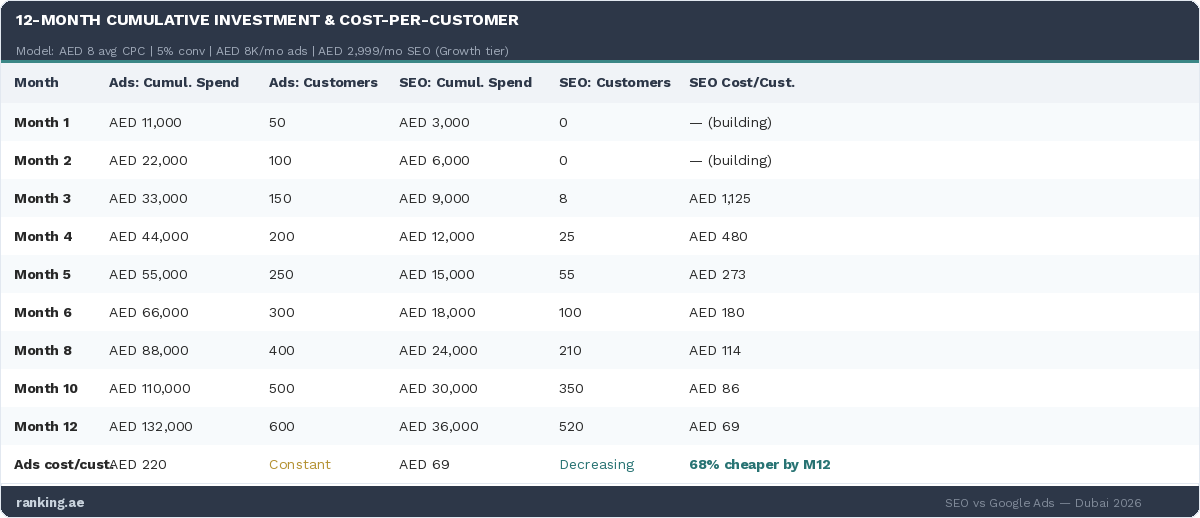Image resolution: width=1200 pixels, height=518 pixels.
Task: Click the Month 2 '(building)' cell
Action: click(730, 161)
